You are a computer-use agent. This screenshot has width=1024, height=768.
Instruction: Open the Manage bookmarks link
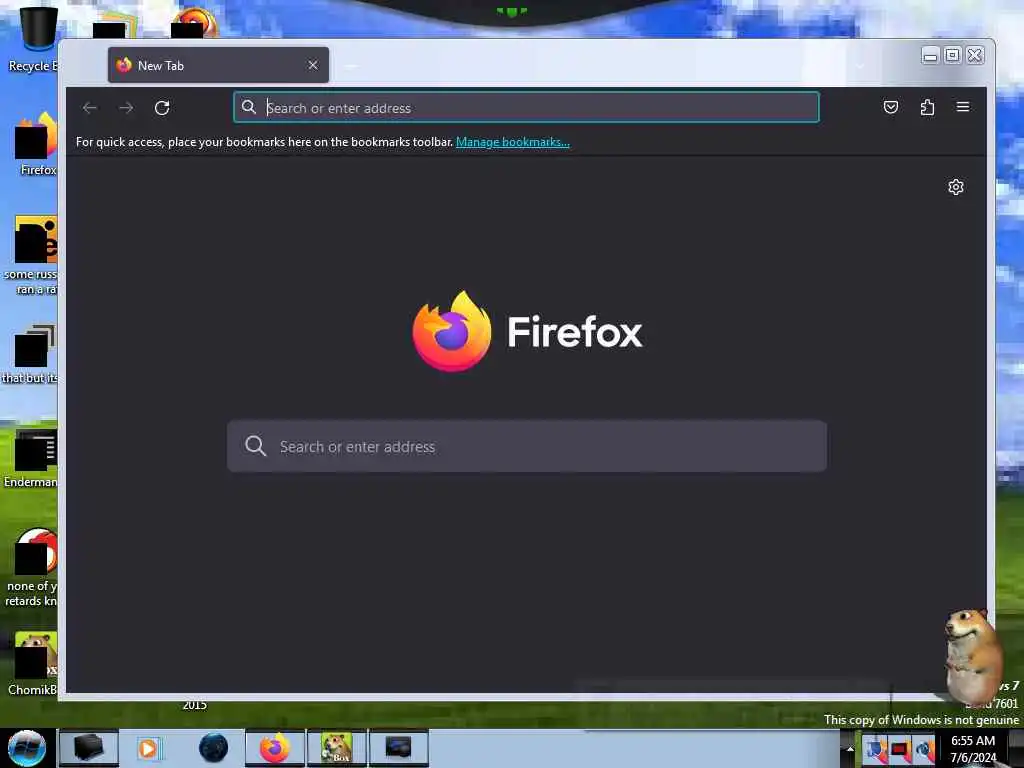(x=513, y=142)
